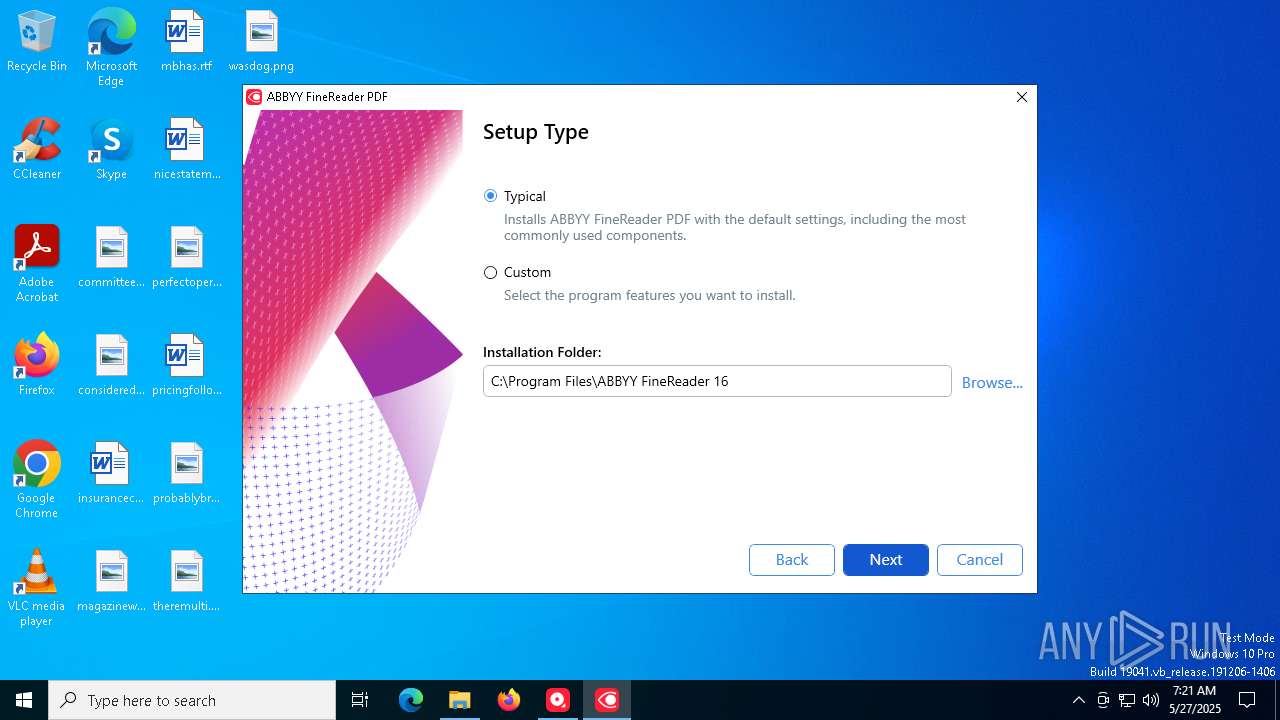Select the magazinew... image file icon
Image resolution: width=1280 pixels, height=720 pixels.
pos(111,581)
